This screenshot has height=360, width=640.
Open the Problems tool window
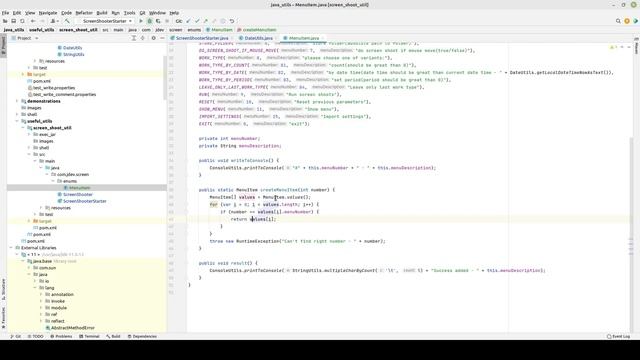[61, 336]
